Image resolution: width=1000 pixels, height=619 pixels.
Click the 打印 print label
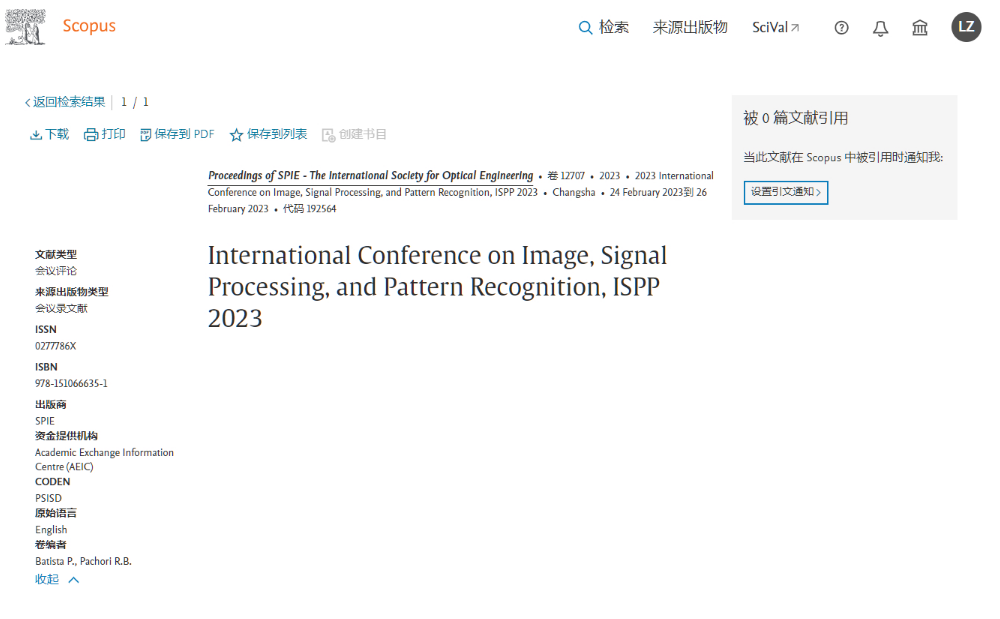coord(113,135)
